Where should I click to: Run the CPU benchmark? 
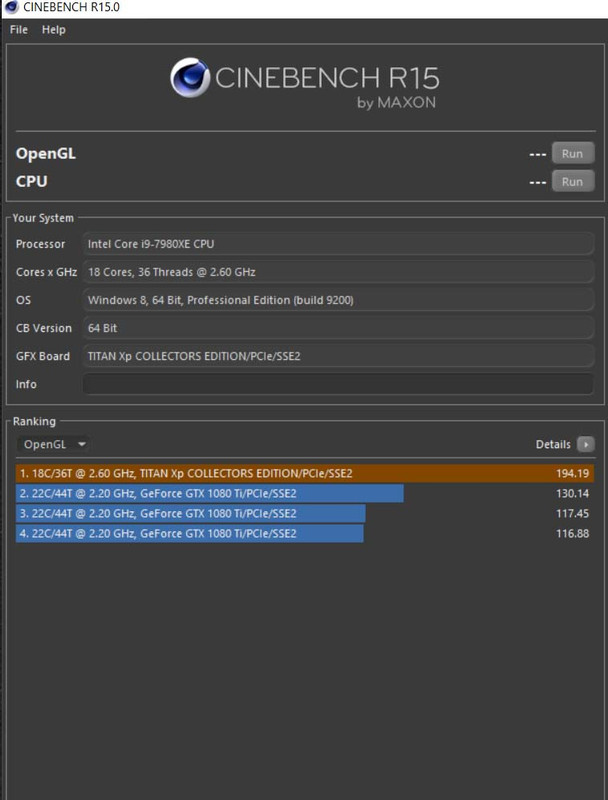[573, 181]
